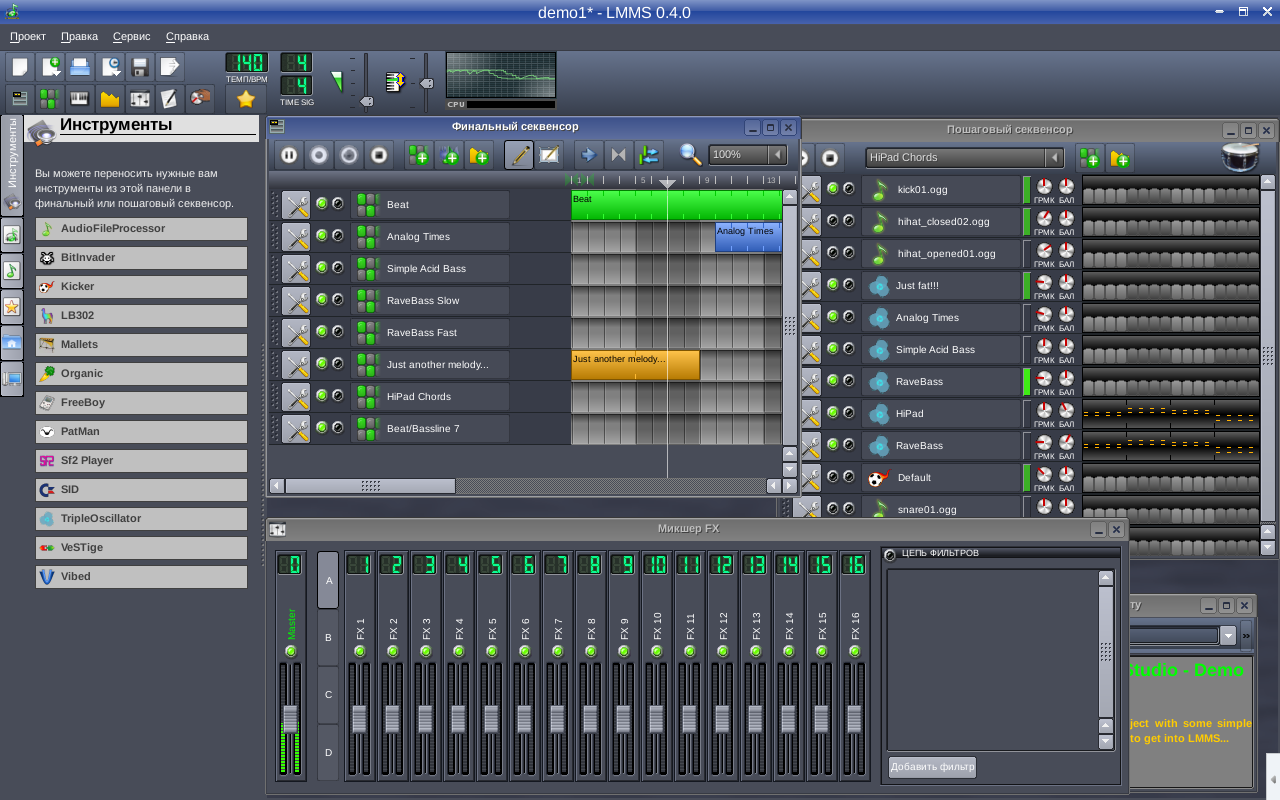Mute the kick01.ogg track LED
Viewport: 1280px width, 800px height.
click(832, 188)
